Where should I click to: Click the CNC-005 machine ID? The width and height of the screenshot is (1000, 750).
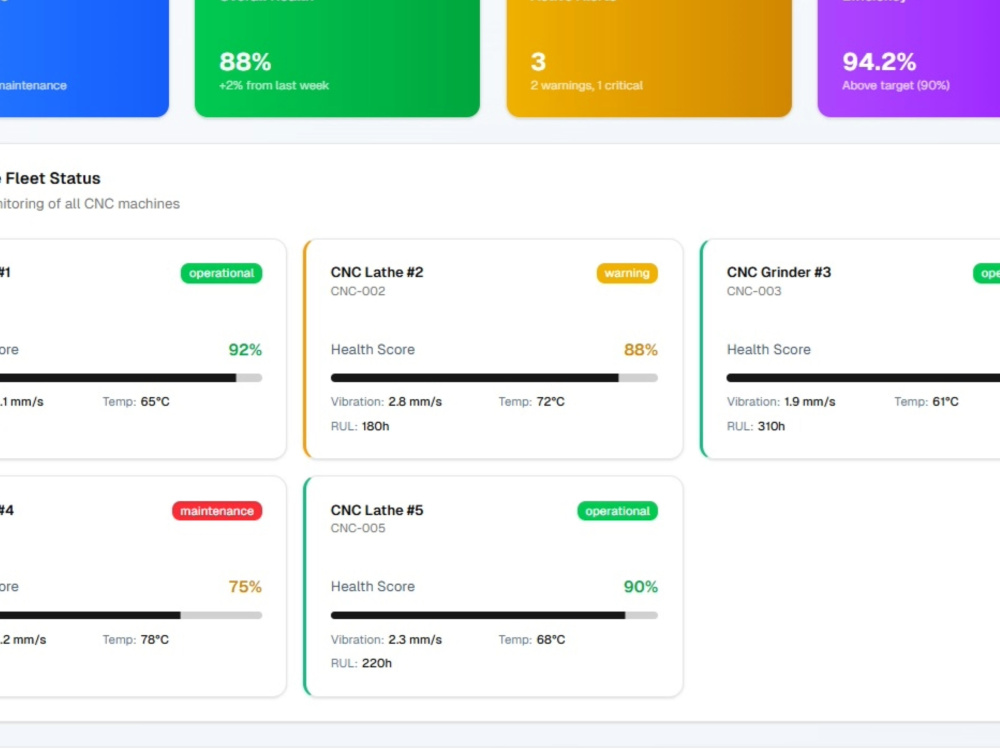358,528
